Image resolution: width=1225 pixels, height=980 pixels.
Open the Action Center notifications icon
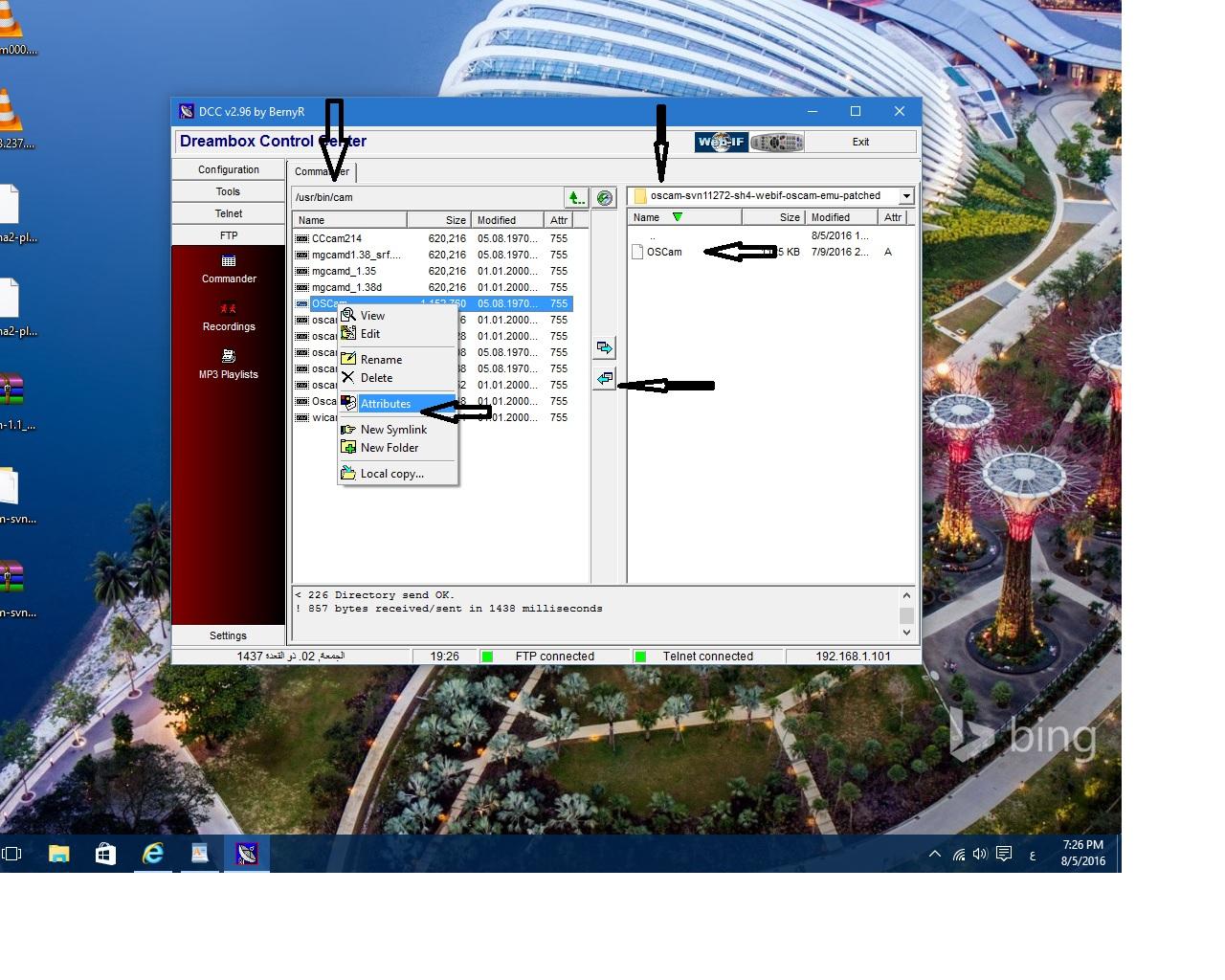point(1004,854)
